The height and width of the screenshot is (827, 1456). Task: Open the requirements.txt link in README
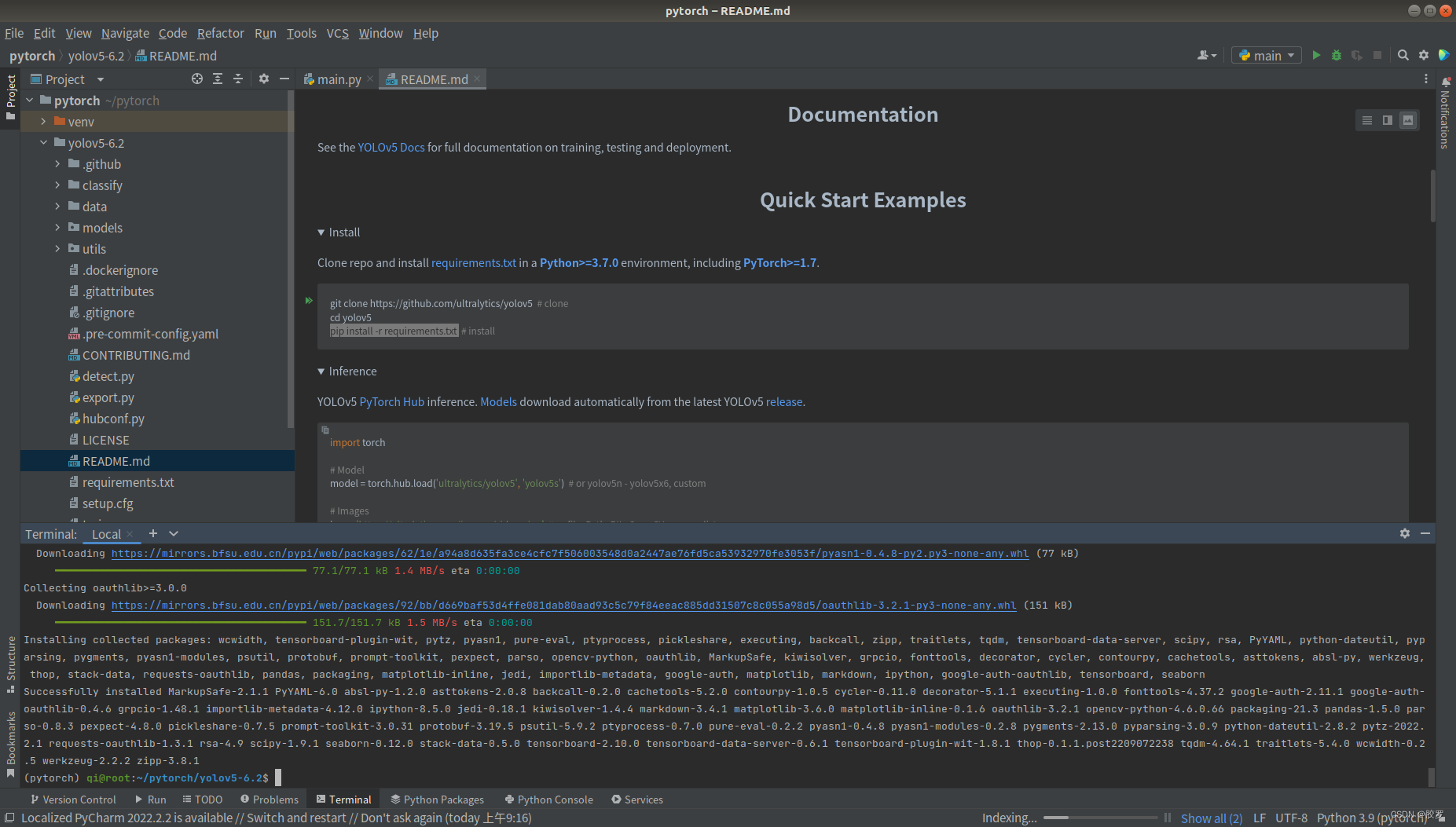[x=474, y=263]
